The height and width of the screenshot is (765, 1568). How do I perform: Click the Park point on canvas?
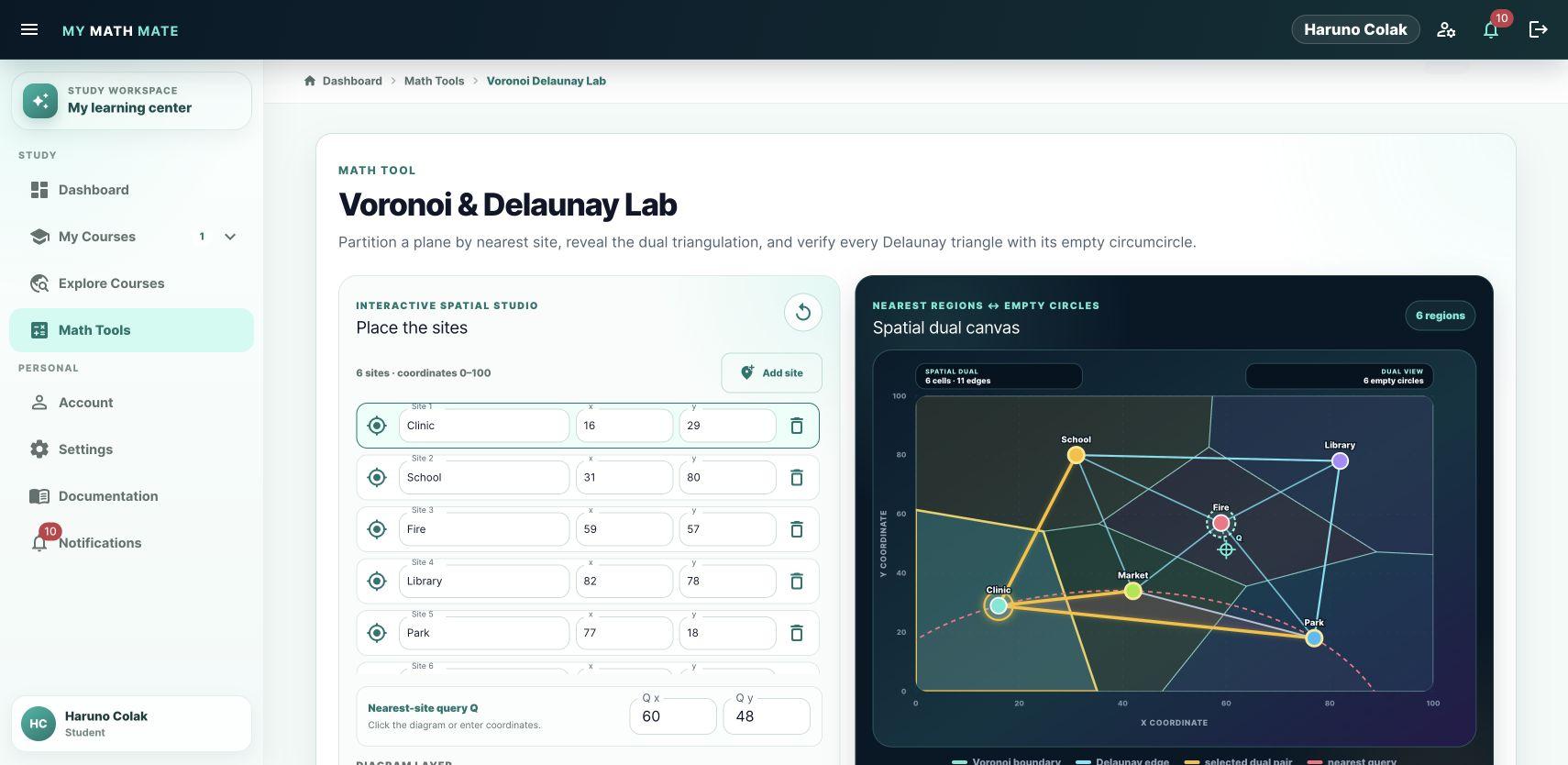(1314, 638)
